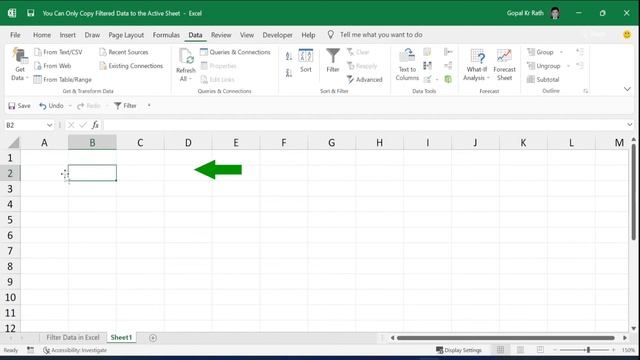Click the Ungroup outline button
640x360 pixels.
[x=544, y=66]
